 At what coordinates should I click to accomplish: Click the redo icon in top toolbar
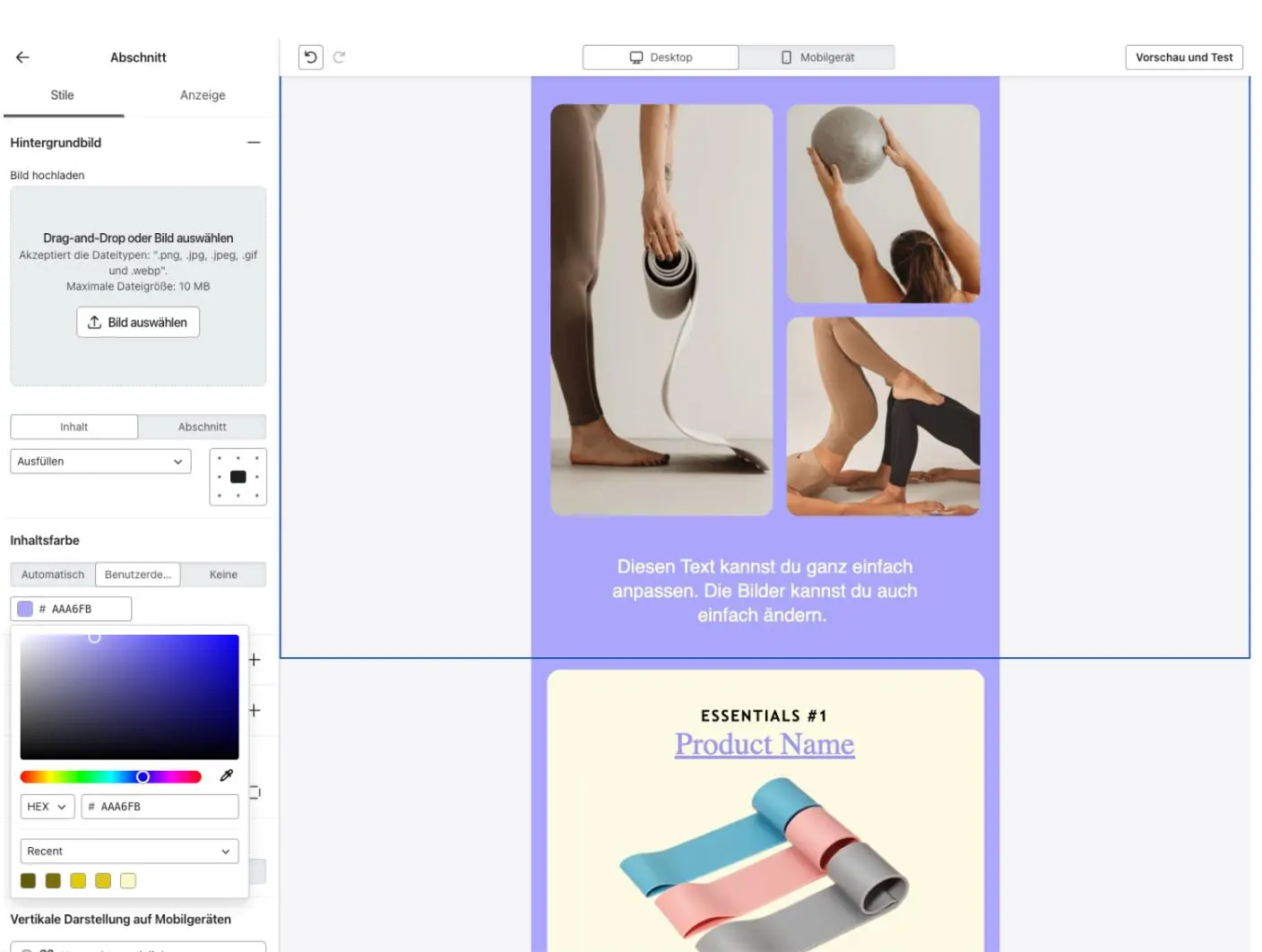(339, 57)
